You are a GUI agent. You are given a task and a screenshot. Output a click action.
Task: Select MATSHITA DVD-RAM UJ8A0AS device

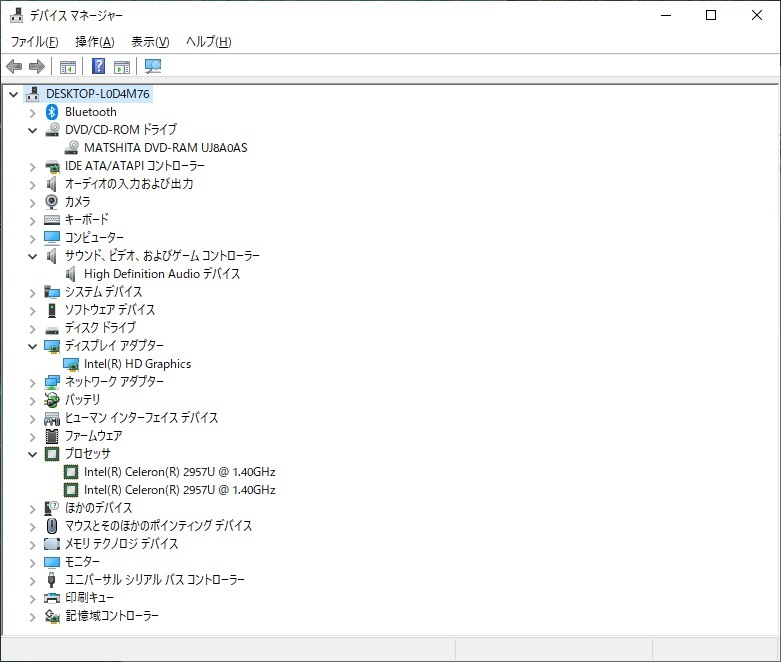pyautogui.click(x=165, y=148)
